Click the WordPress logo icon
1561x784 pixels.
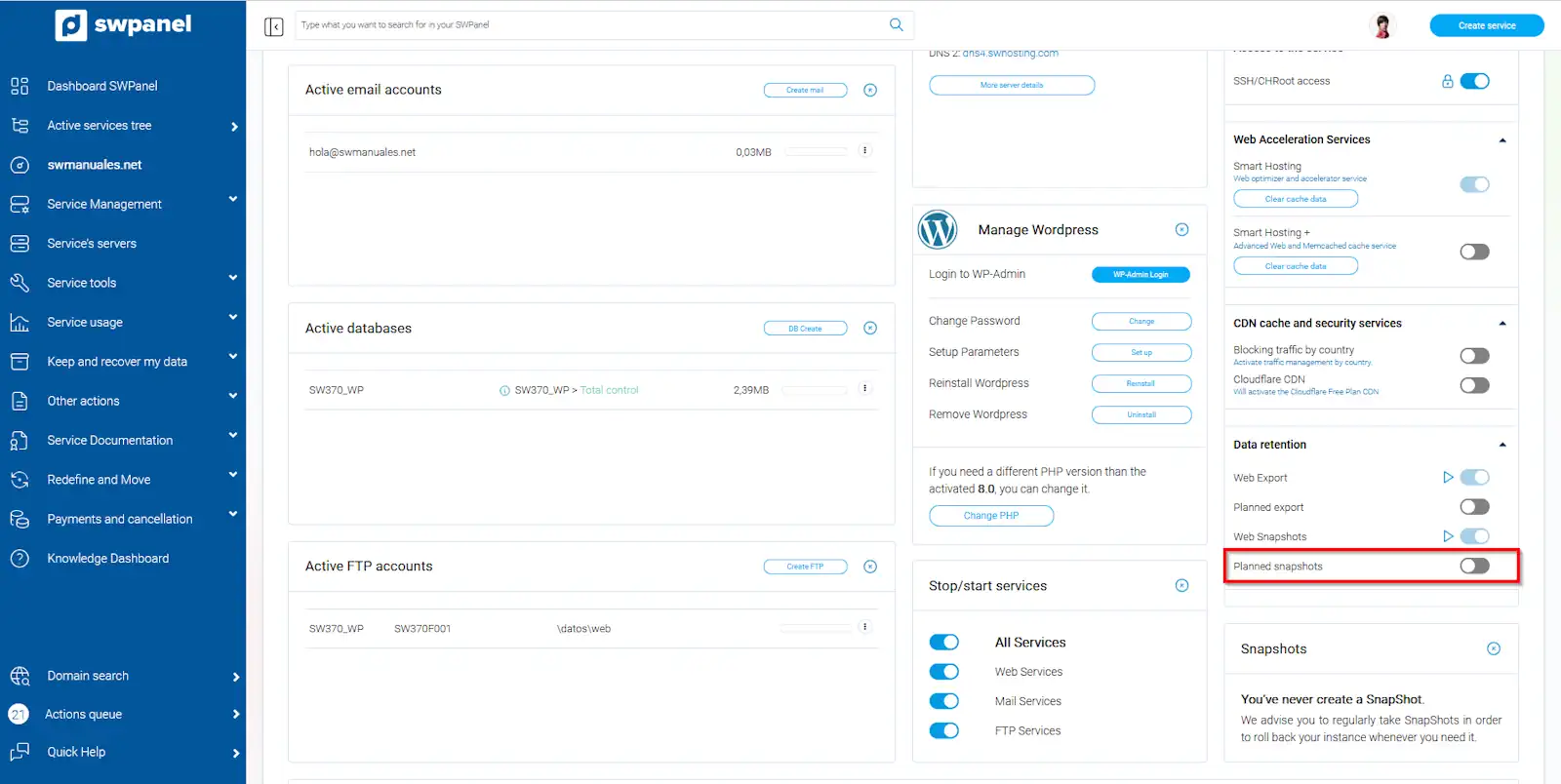938,230
